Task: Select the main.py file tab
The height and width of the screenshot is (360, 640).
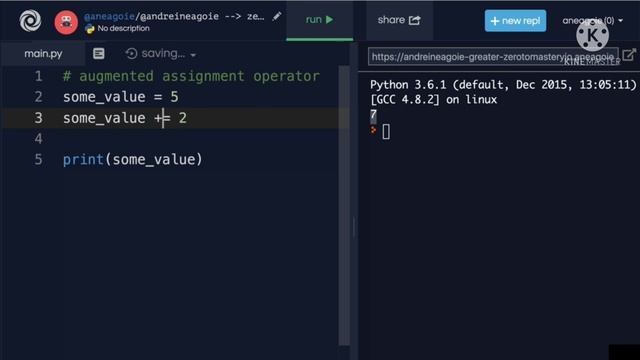Action: coord(43,53)
